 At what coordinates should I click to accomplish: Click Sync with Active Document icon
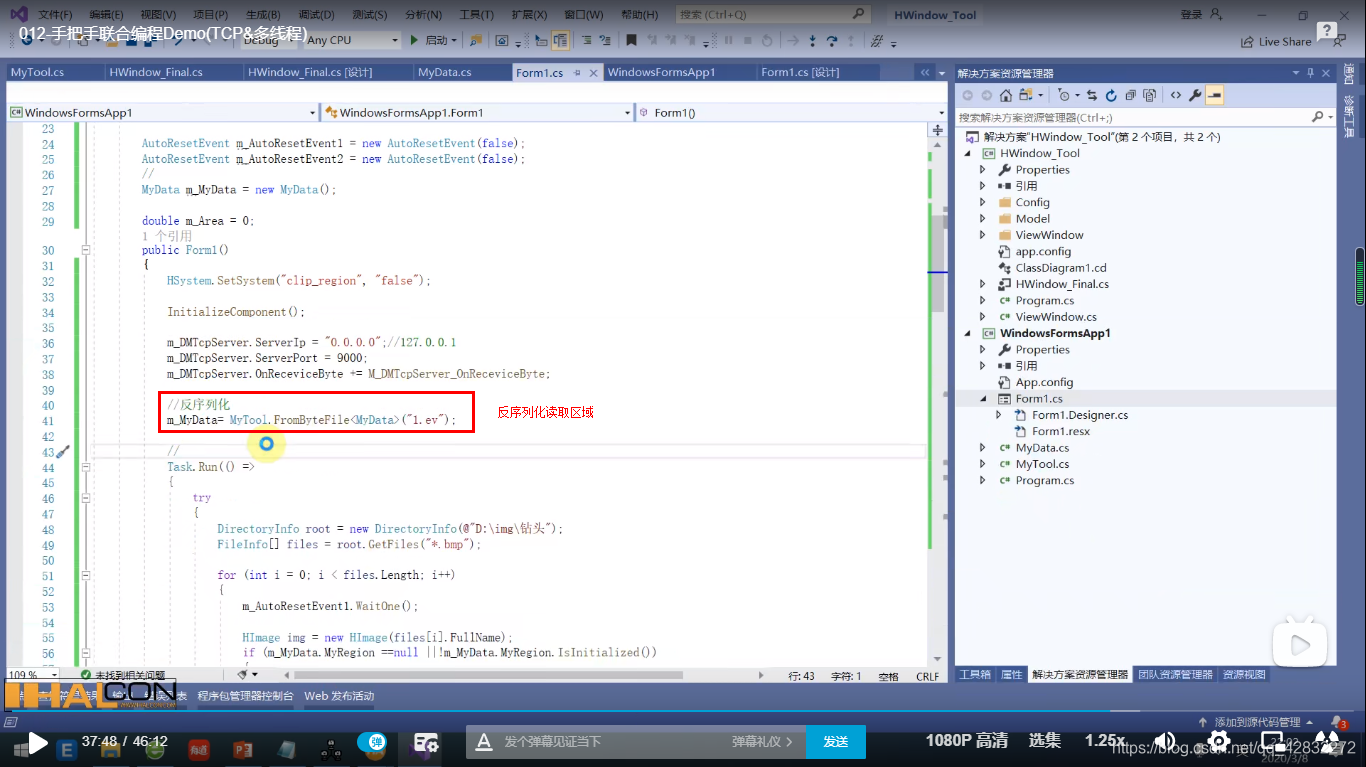(x=1092, y=95)
